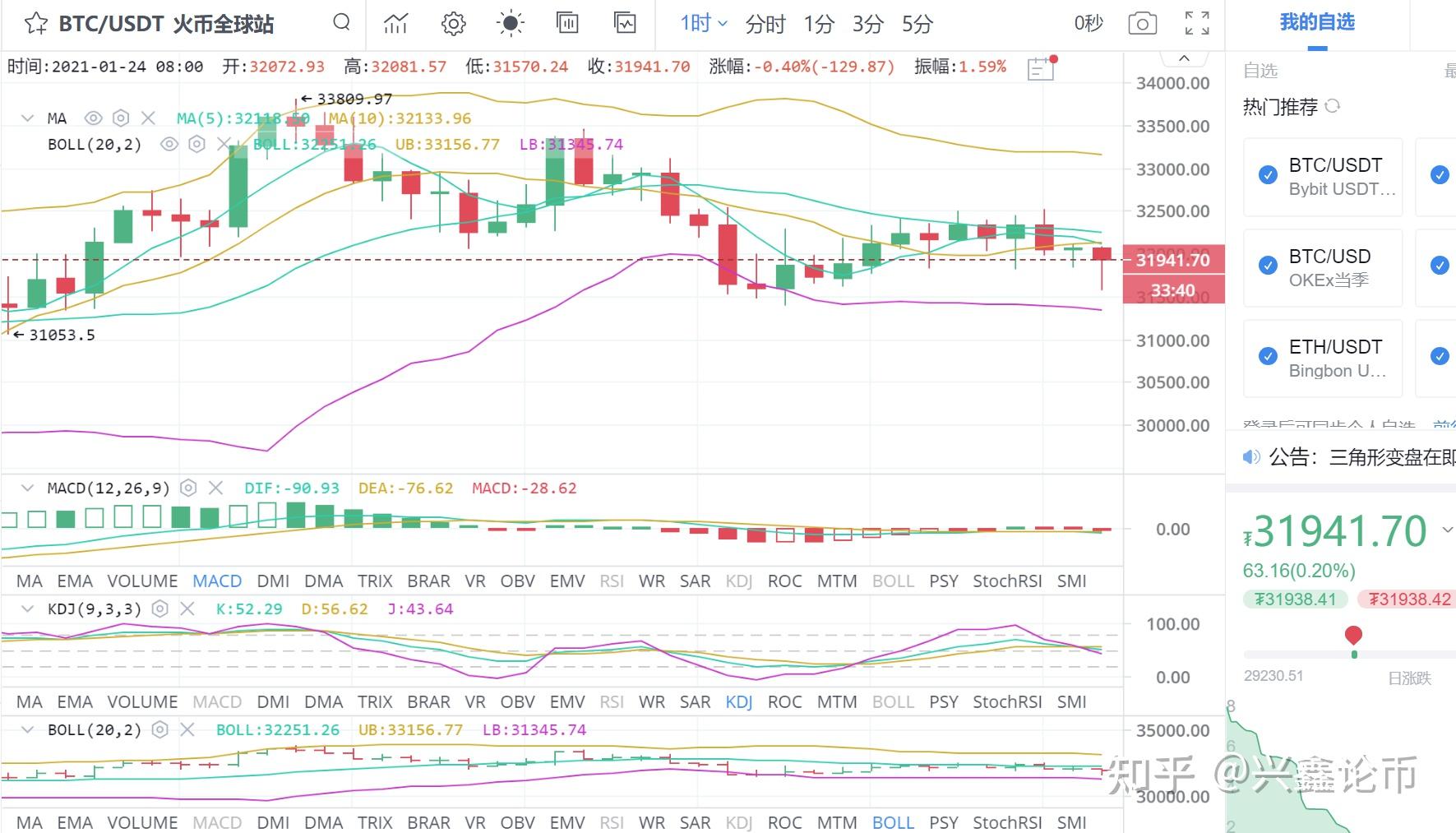This screenshot has width=1456, height=833.
Task: Click the daily range red marker
Action: coord(1353,635)
